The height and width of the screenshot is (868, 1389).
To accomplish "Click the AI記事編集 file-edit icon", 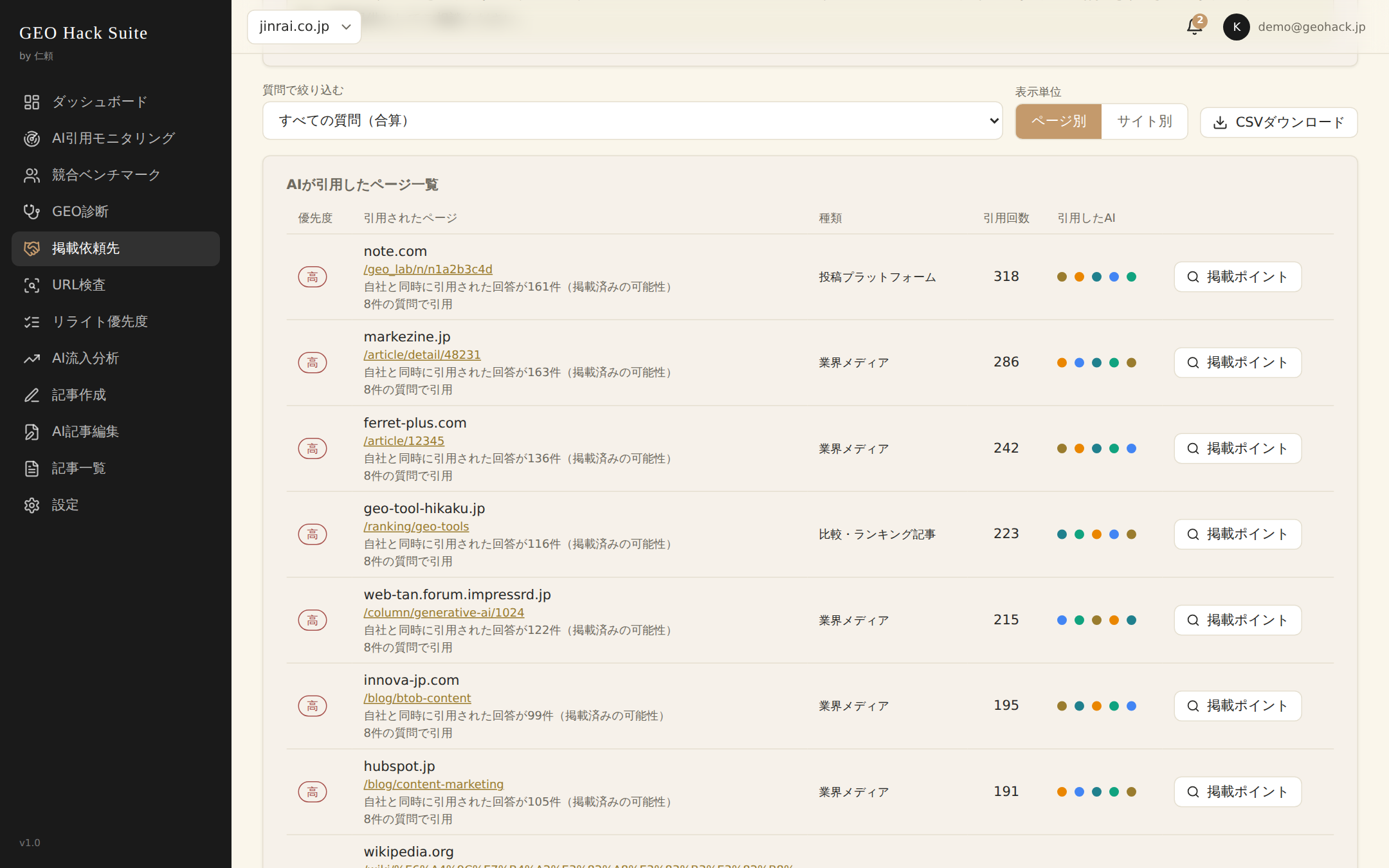I will click(x=32, y=431).
